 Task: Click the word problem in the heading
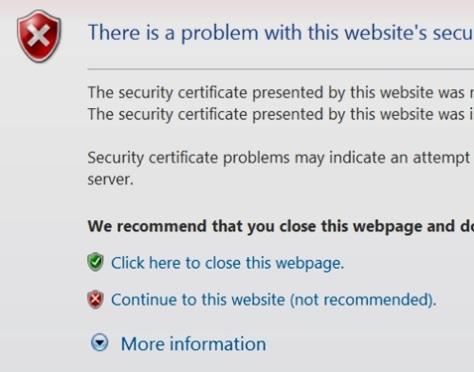coord(220,33)
